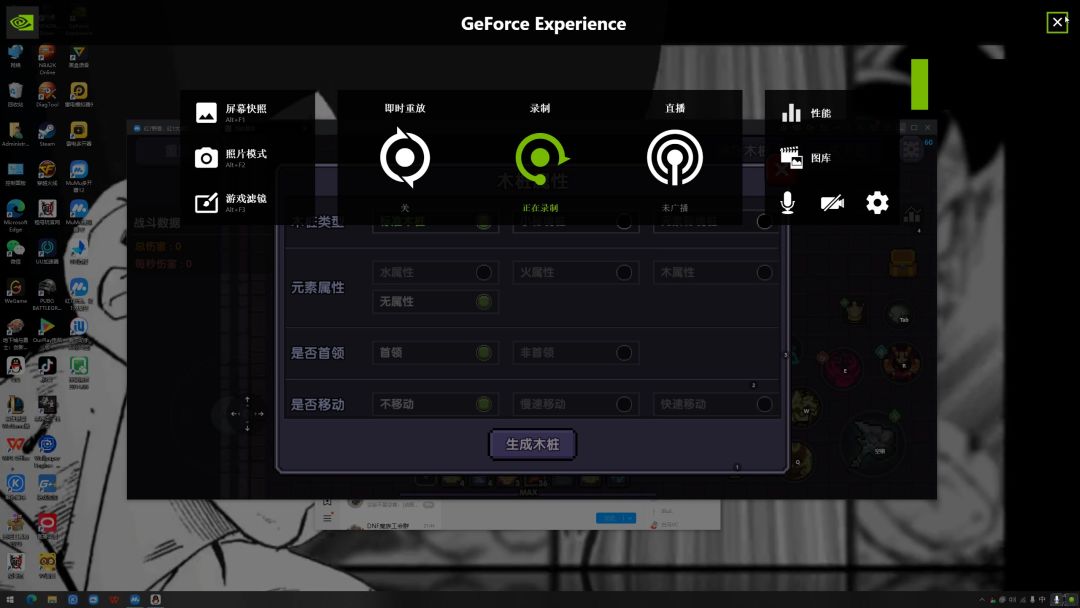Click the chart icon in game window
This screenshot has height=608, width=1080.
pyautogui.click(x=912, y=216)
